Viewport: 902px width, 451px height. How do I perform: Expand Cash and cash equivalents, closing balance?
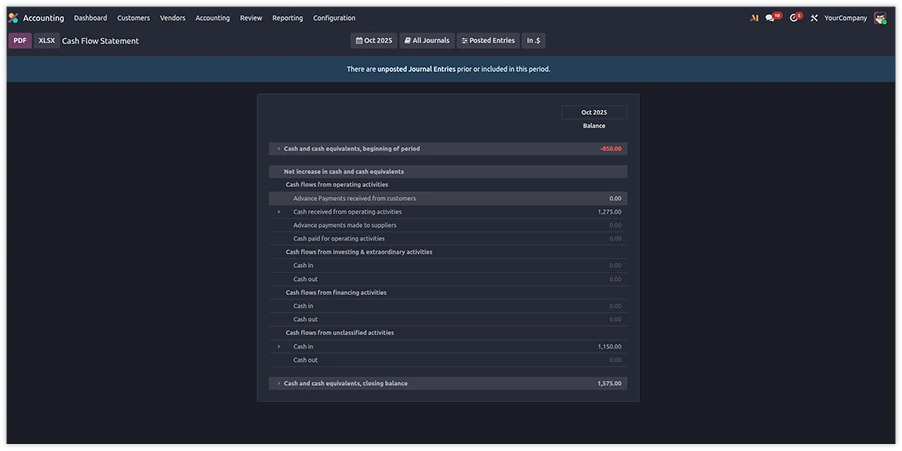point(279,383)
